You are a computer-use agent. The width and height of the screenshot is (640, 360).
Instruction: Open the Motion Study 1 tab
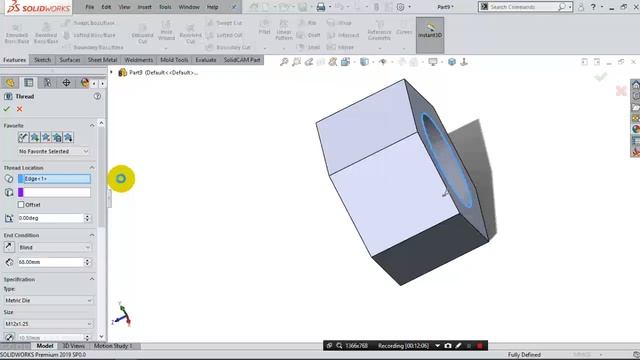tap(113, 346)
